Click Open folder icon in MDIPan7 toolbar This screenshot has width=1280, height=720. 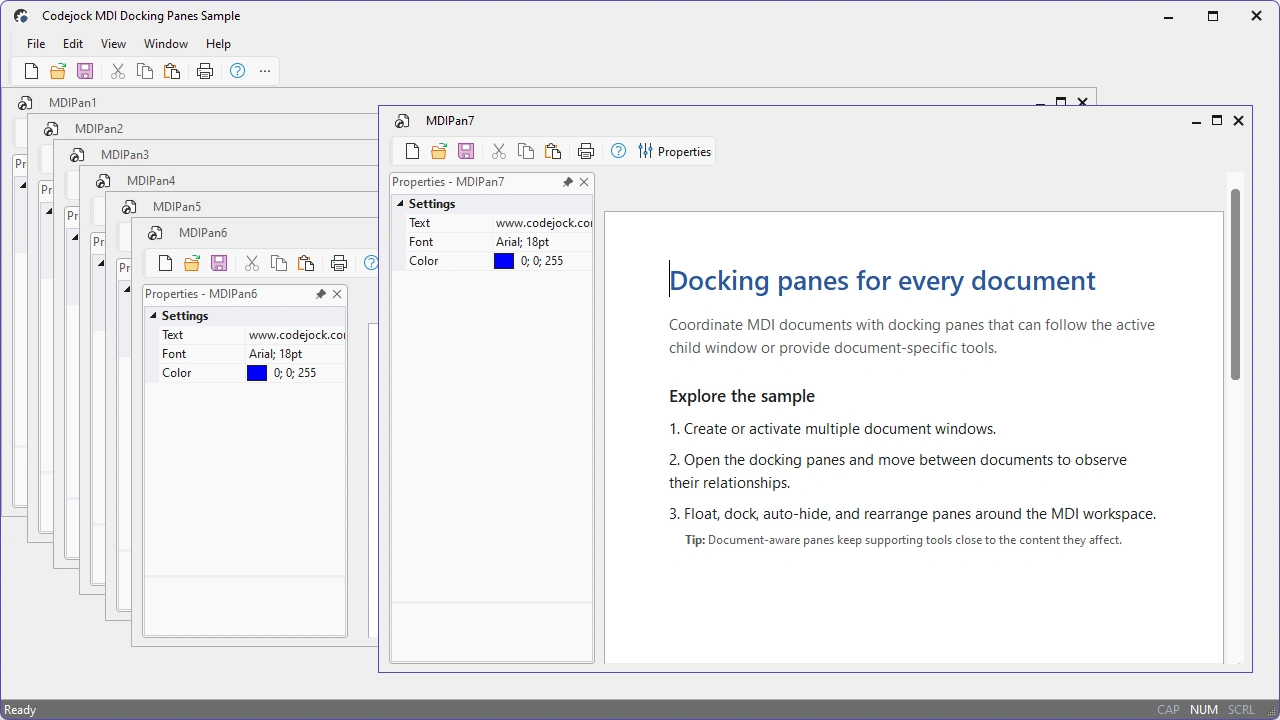pyautogui.click(x=439, y=151)
